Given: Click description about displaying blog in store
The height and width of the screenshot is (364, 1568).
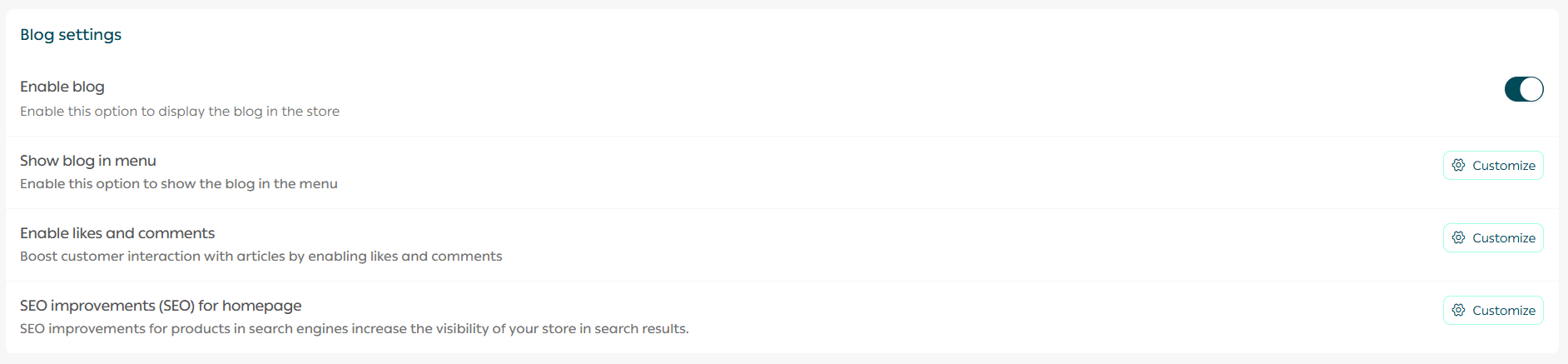Looking at the screenshot, I should point(180,112).
